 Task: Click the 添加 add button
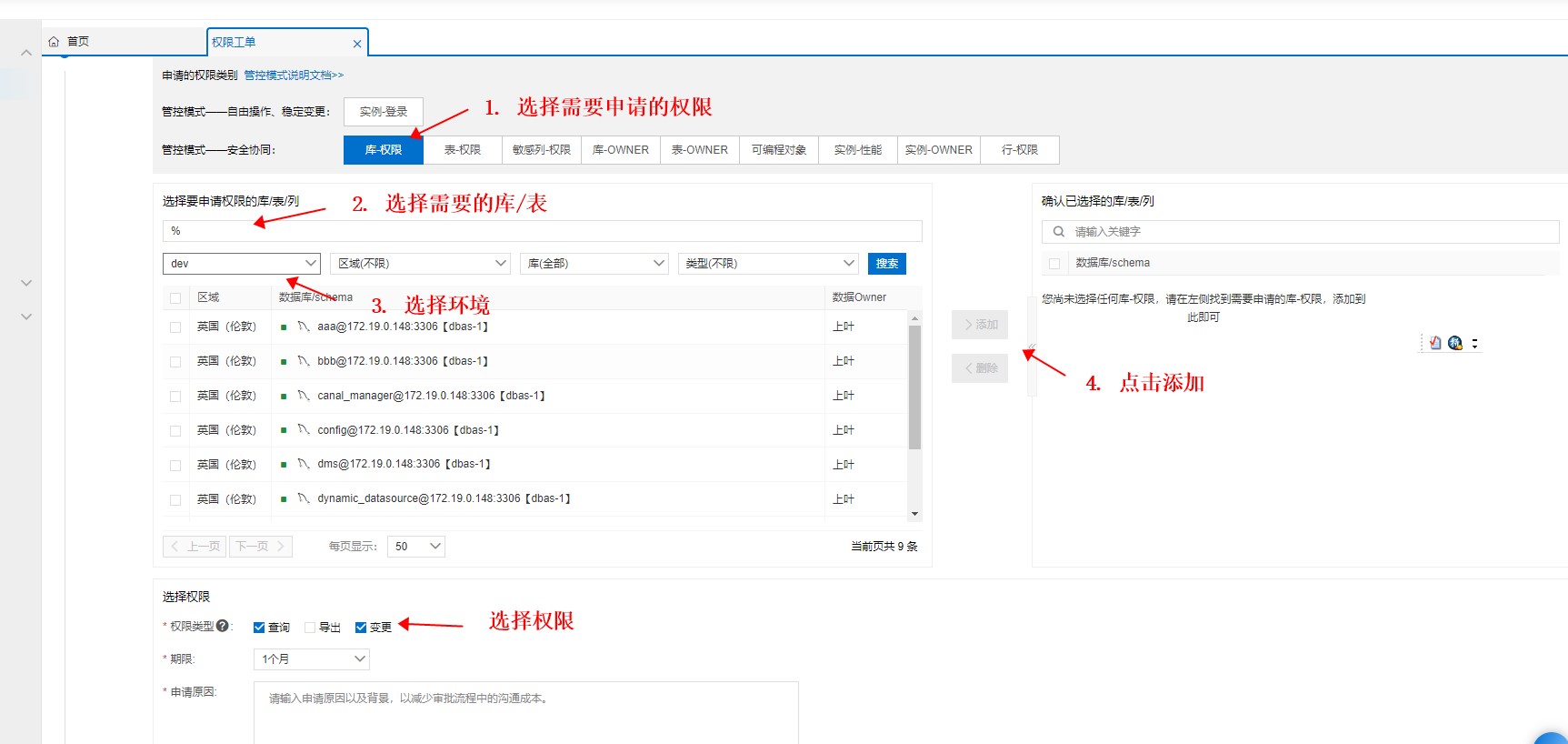coord(980,325)
